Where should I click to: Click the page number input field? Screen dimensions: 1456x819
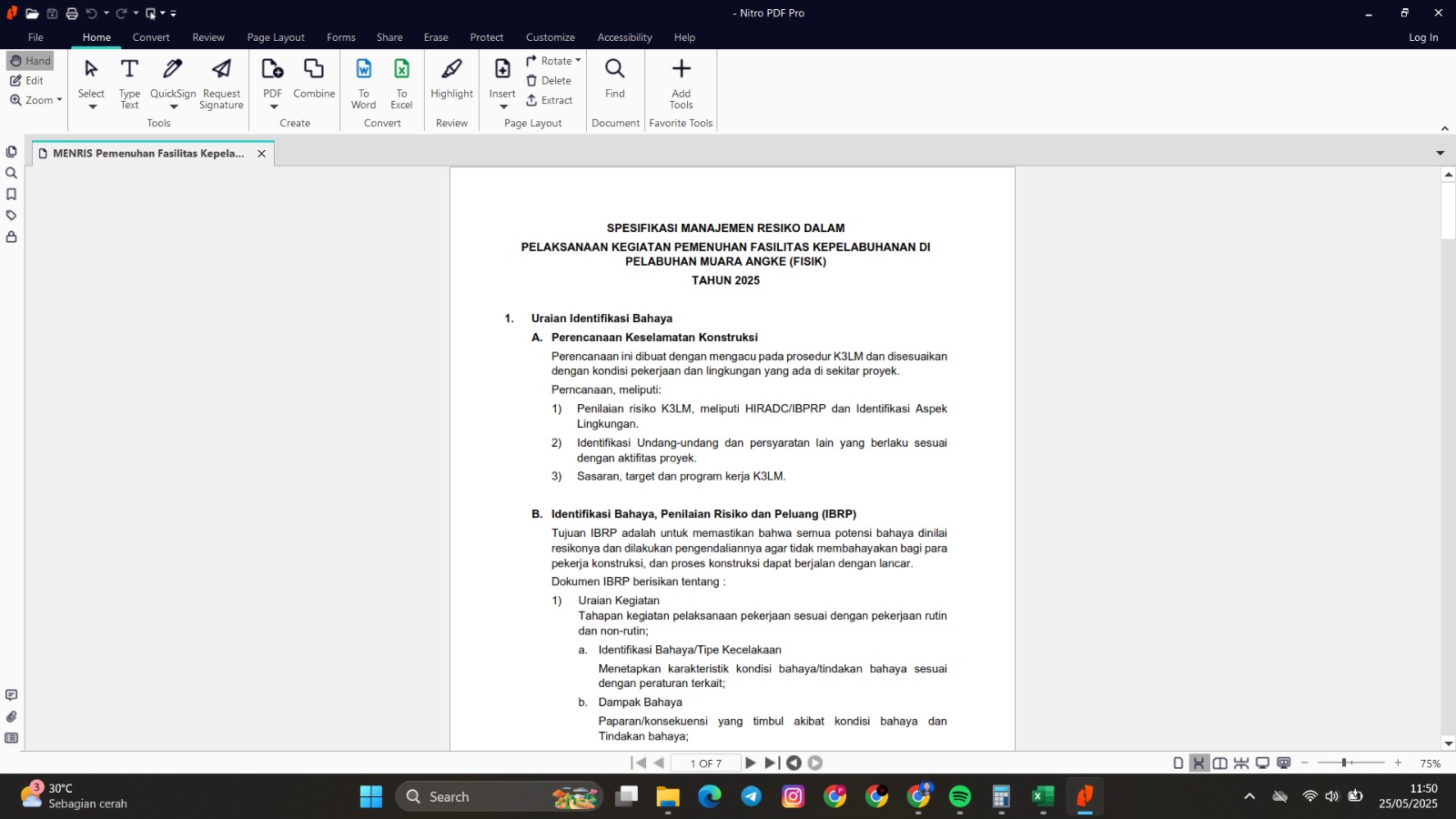[x=705, y=763]
